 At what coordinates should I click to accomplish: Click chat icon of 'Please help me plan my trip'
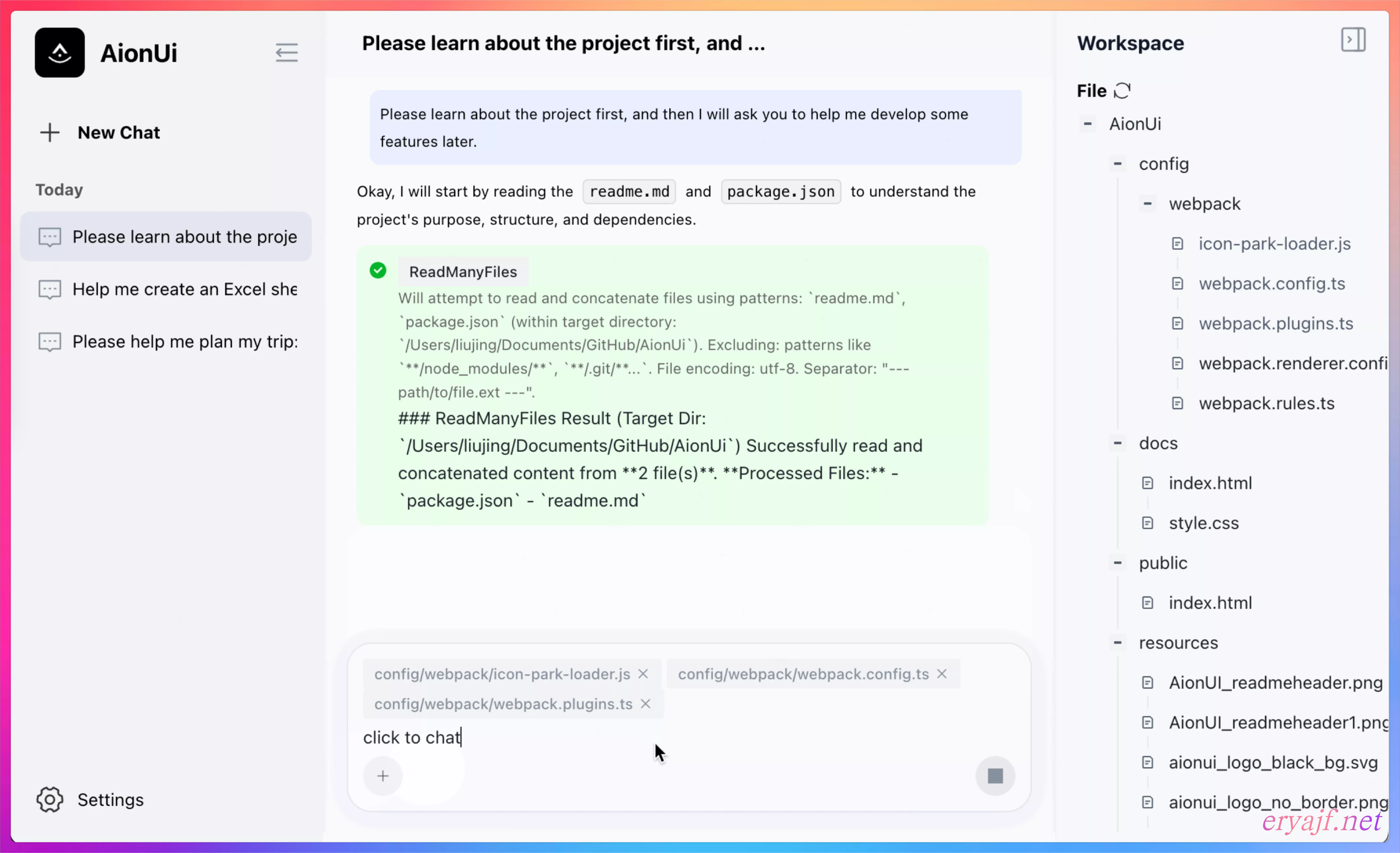pos(50,342)
